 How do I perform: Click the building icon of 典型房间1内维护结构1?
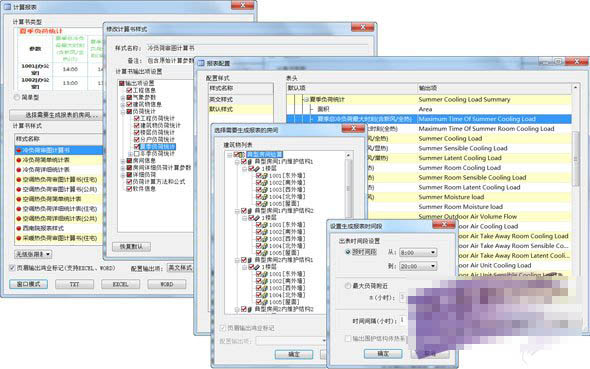click(x=250, y=161)
